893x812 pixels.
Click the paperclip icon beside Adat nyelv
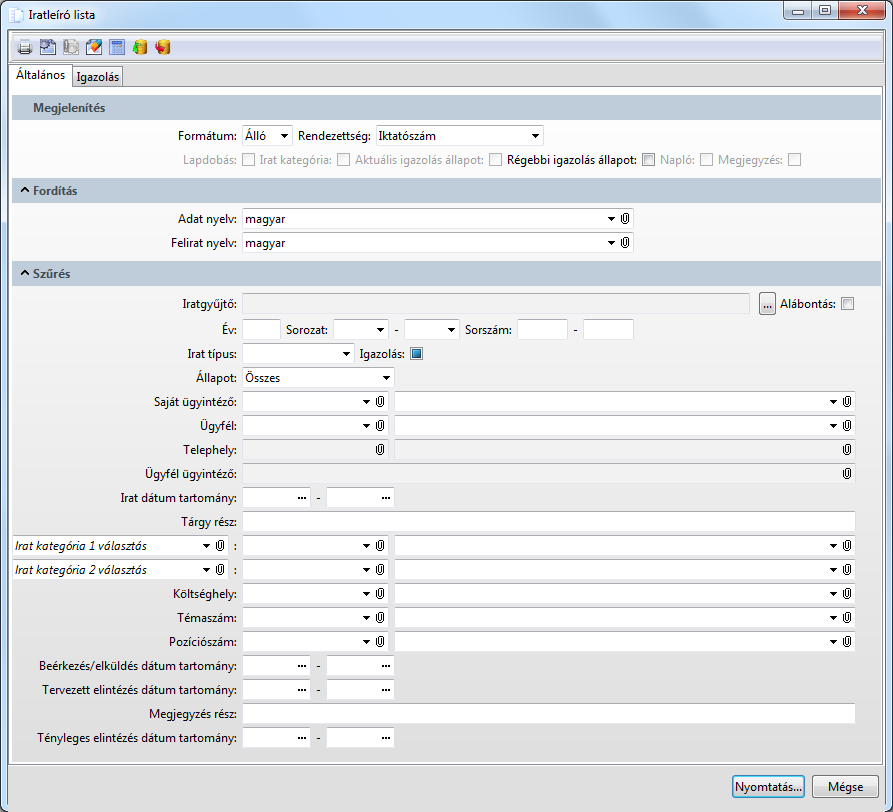coord(625,218)
